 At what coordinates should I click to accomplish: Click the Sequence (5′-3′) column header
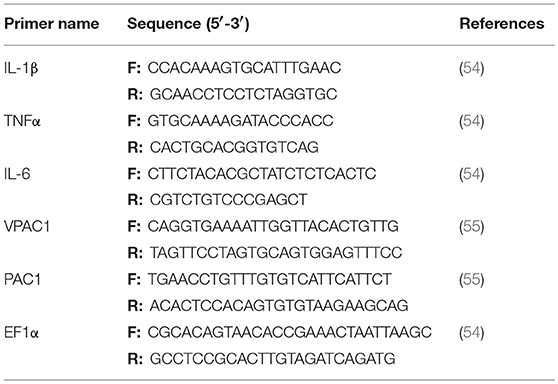point(188,24)
